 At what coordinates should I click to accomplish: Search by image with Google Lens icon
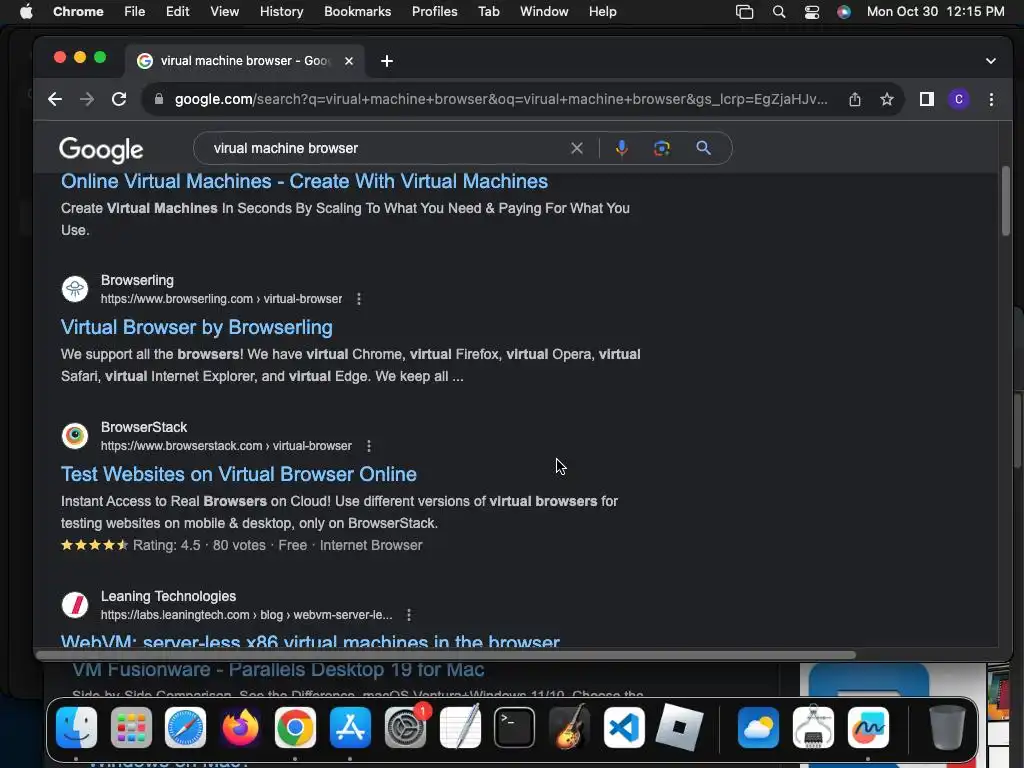click(x=662, y=148)
